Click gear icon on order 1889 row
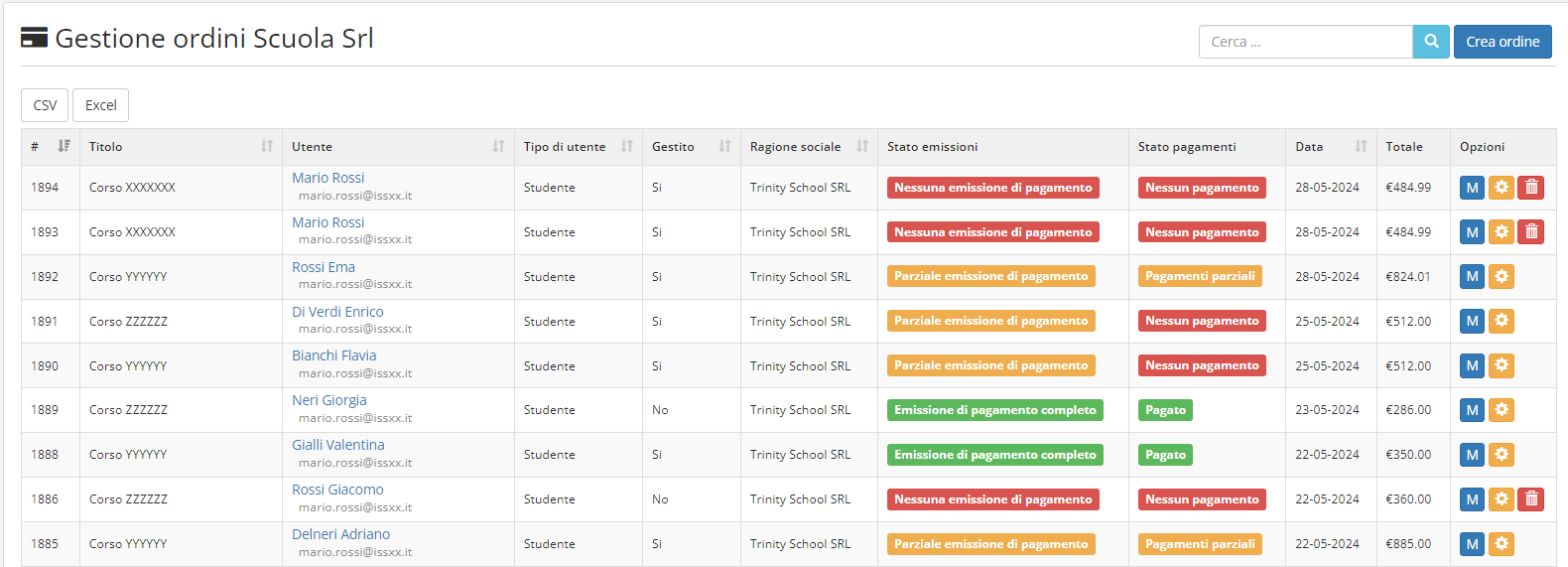The image size is (1568, 567). click(1502, 410)
